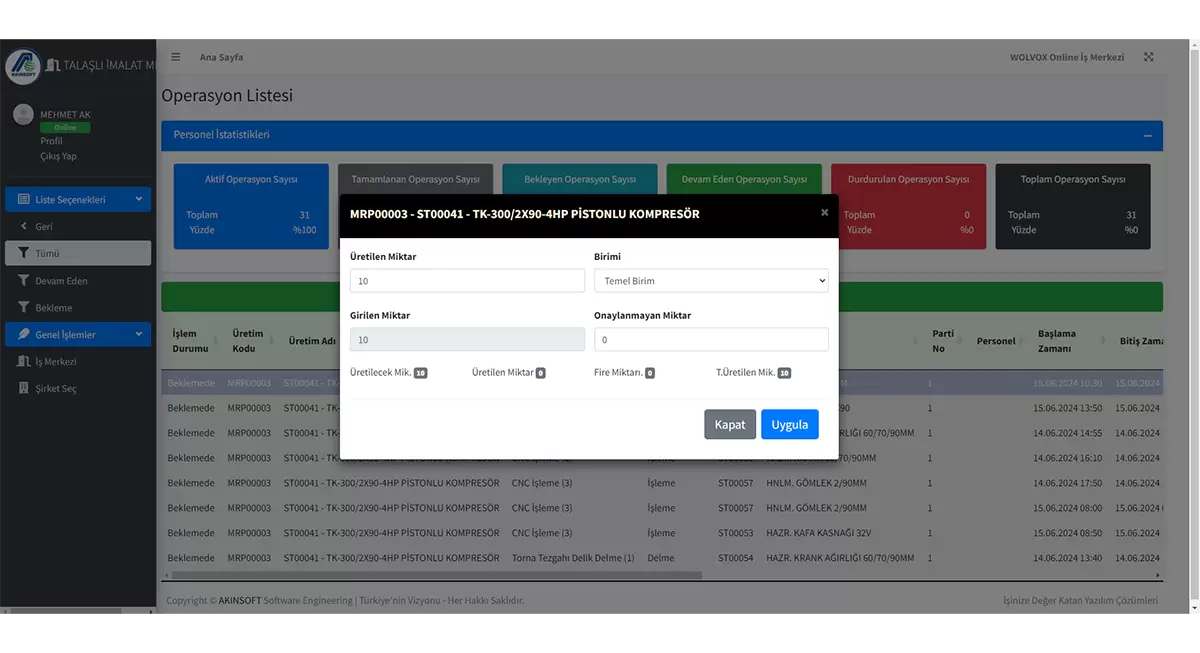The height and width of the screenshot is (653, 1200).
Task: Click the Kapat button
Action: pyautogui.click(x=729, y=424)
